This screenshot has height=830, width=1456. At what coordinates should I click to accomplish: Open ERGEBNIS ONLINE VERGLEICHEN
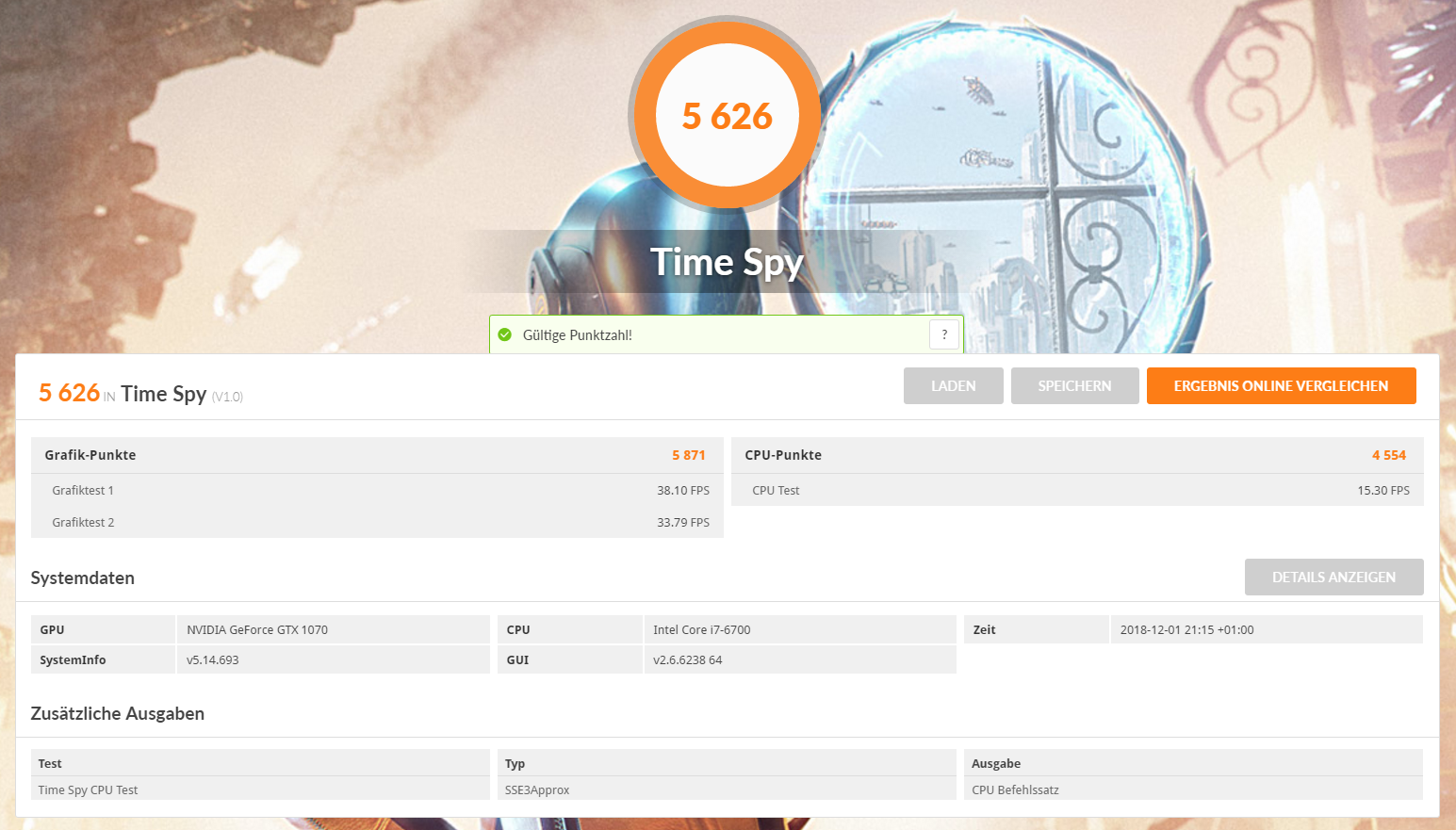point(1281,386)
